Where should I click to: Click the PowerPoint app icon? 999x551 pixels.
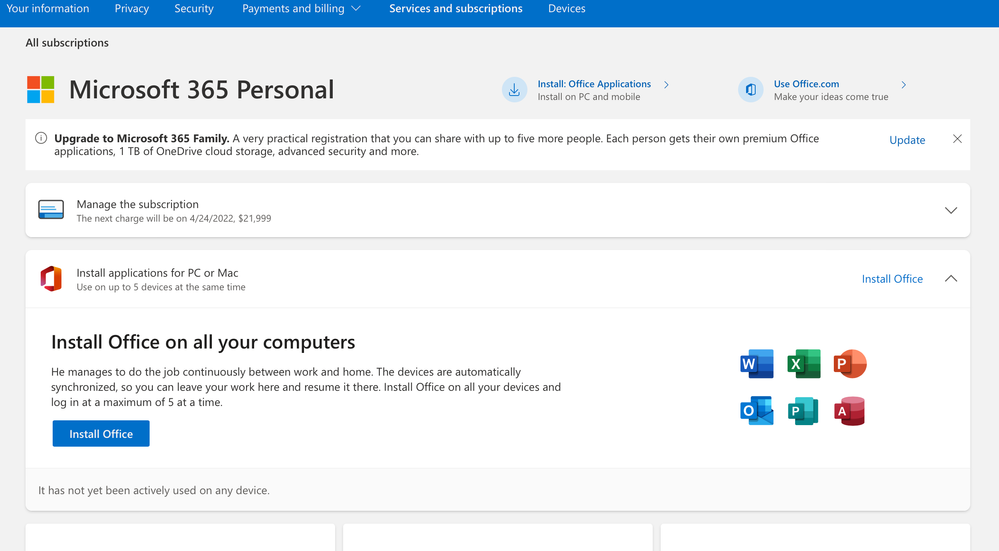pos(850,364)
